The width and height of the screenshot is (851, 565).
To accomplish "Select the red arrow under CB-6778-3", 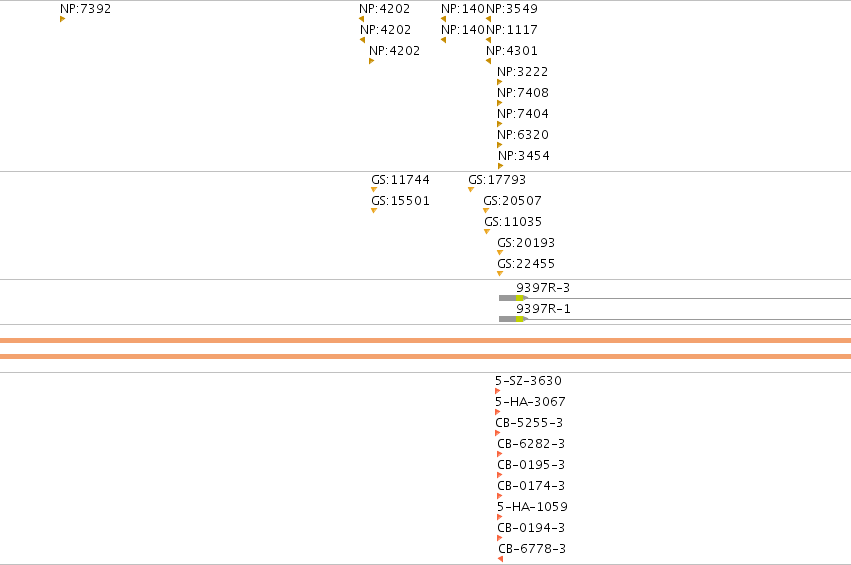I will [500, 559].
